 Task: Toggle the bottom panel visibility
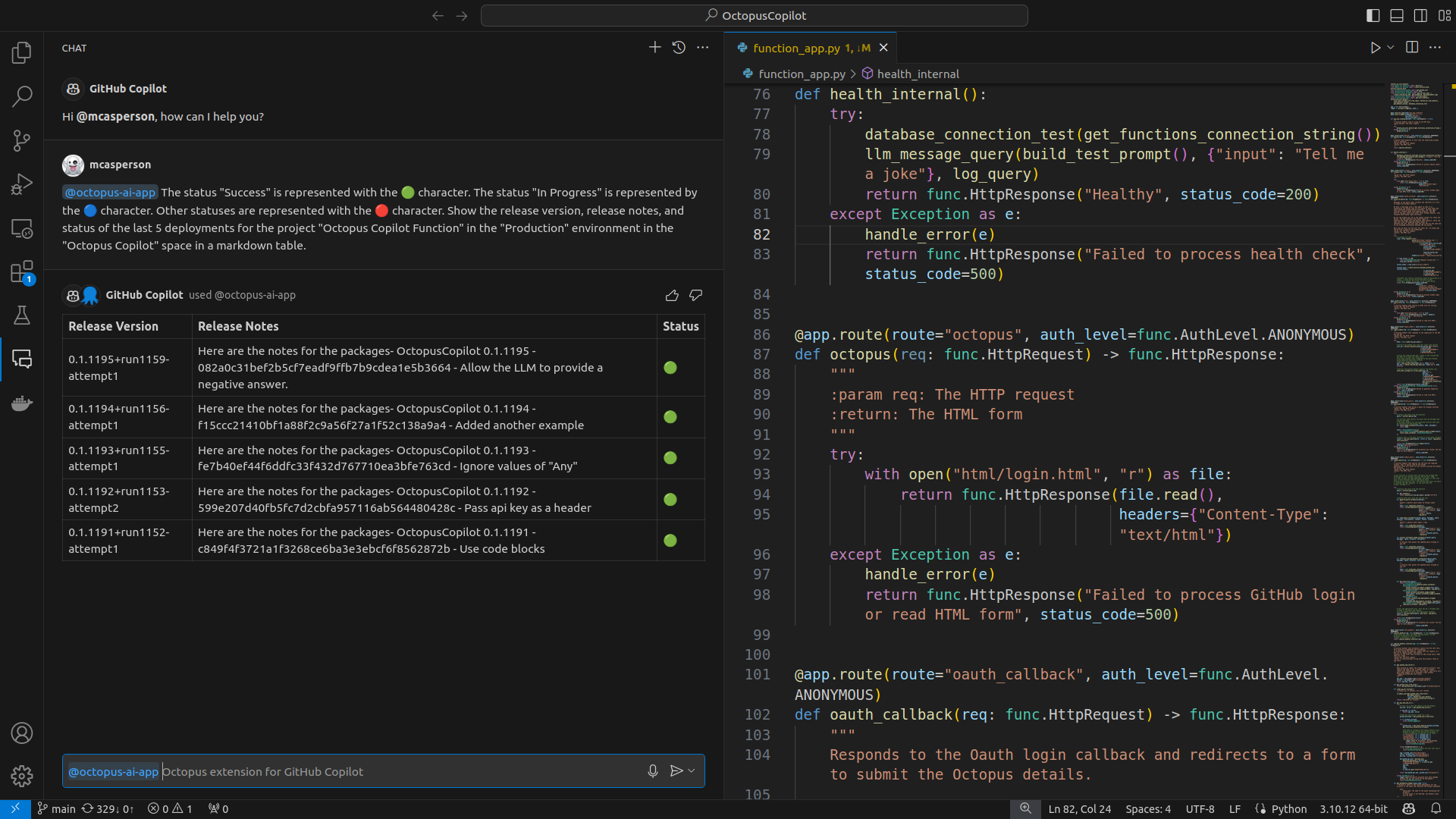coord(1396,15)
